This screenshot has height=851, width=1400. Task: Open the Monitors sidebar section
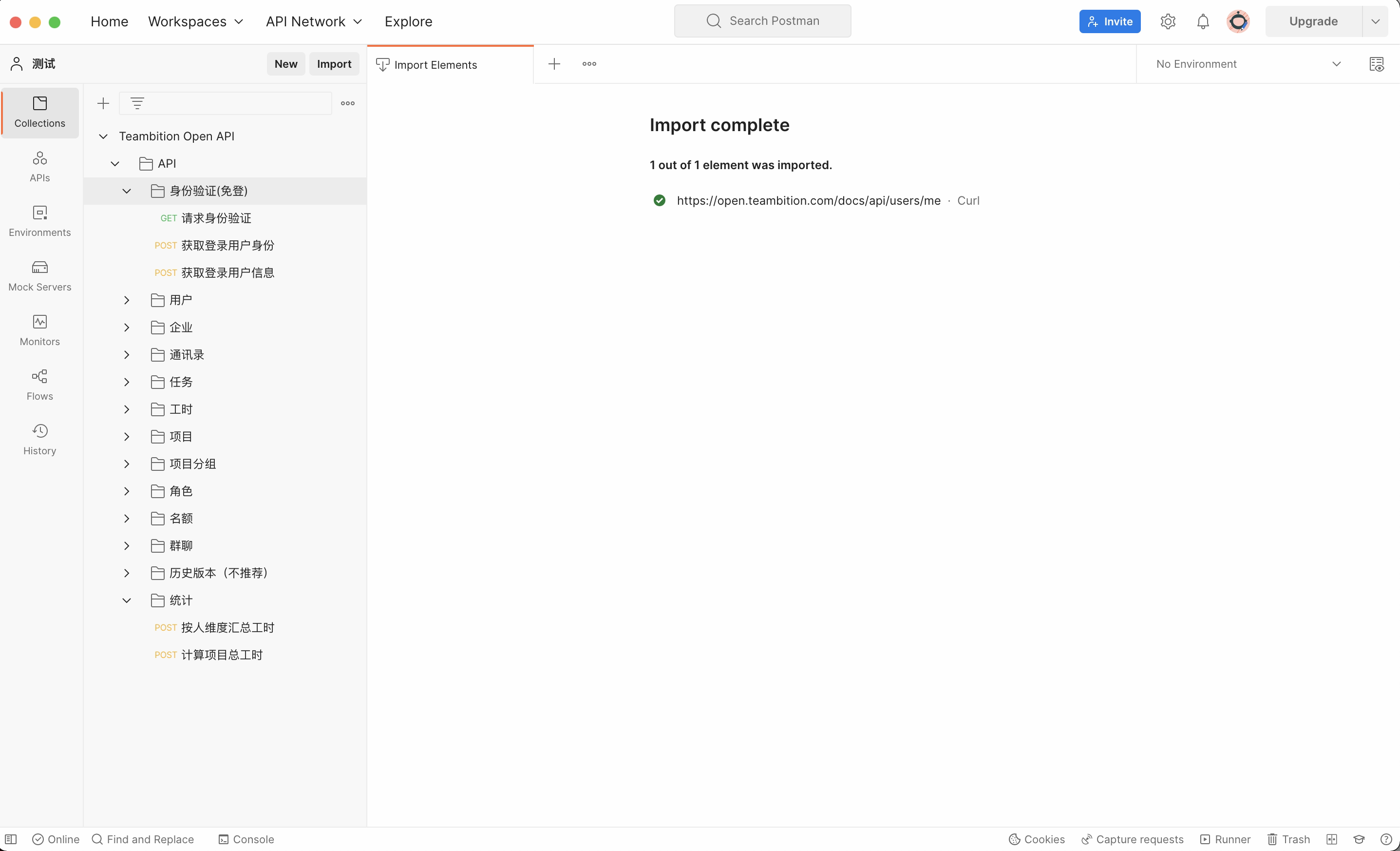coord(39,330)
